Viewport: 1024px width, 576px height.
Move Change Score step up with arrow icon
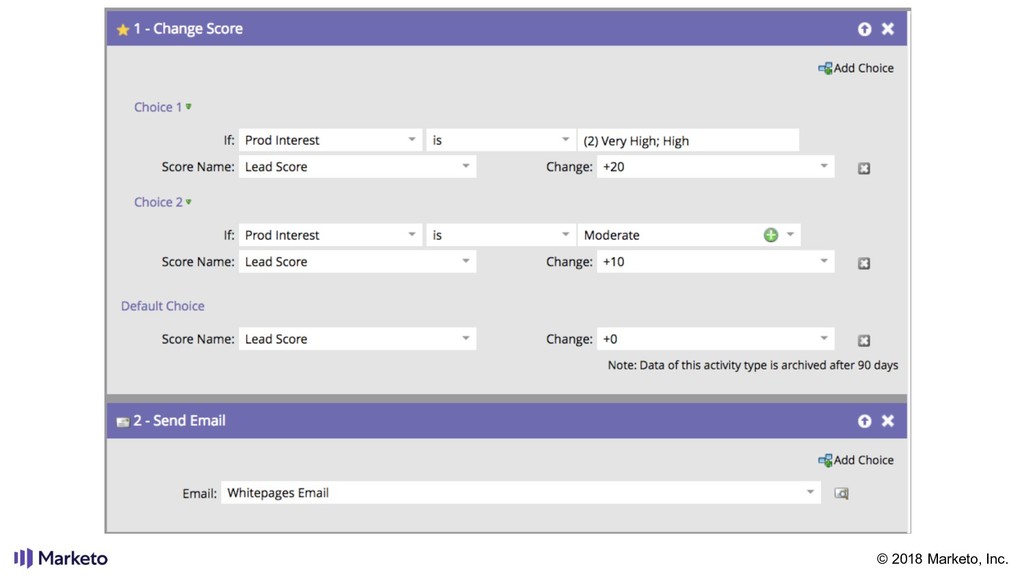[x=864, y=29]
